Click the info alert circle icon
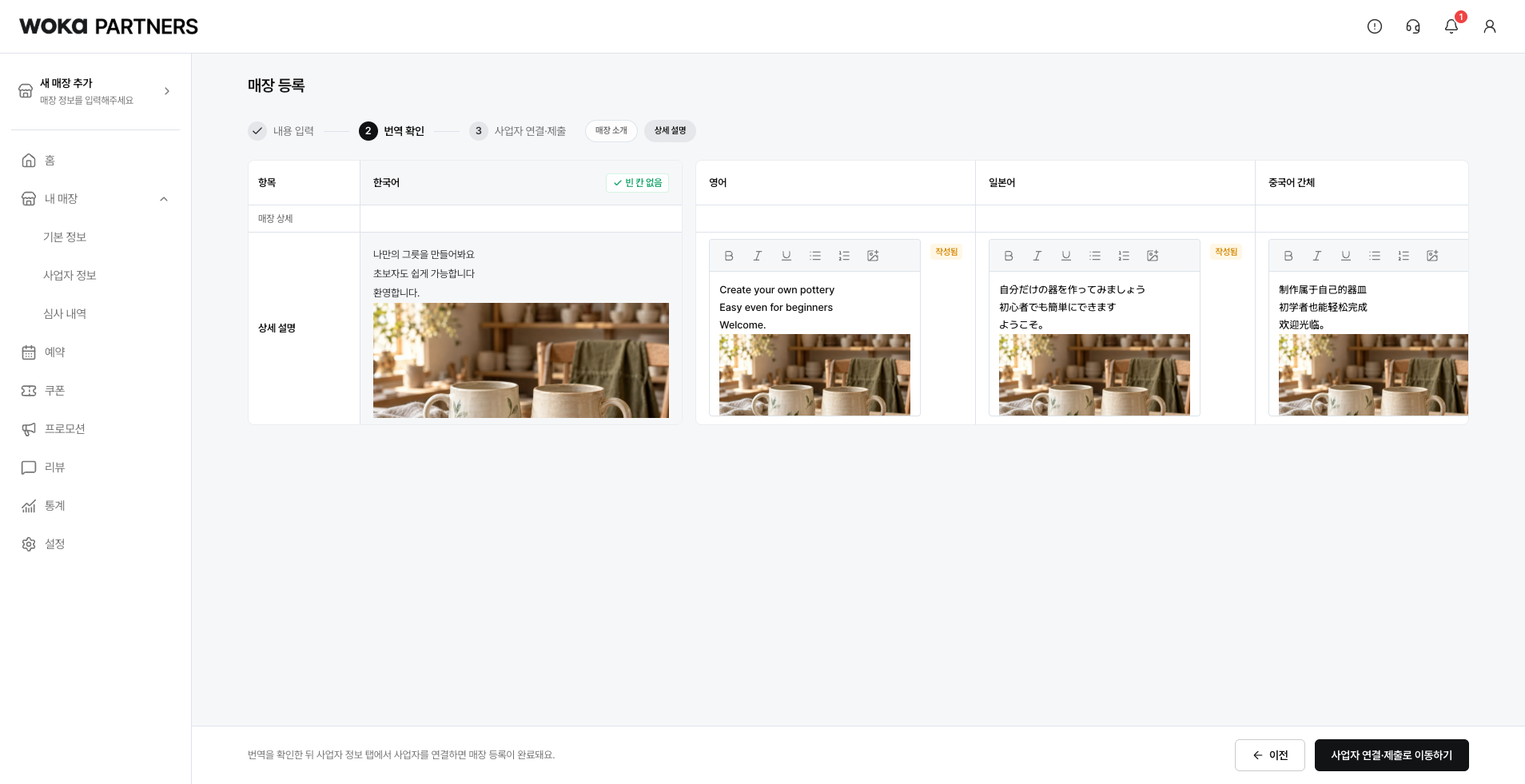This screenshot has height=784, width=1525. (1375, 26)
